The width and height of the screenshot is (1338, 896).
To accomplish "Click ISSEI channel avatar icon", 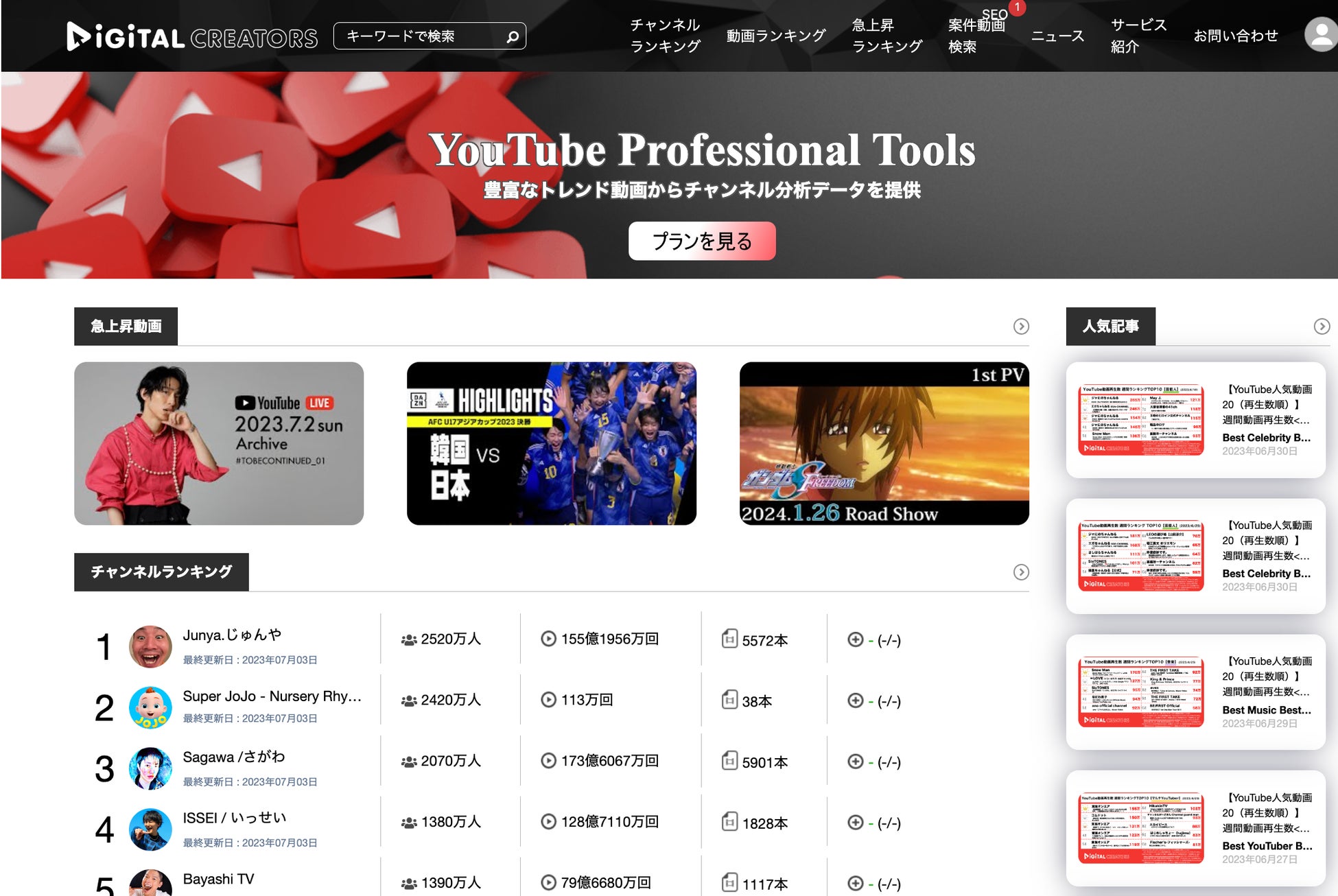I will coord(150,829).
